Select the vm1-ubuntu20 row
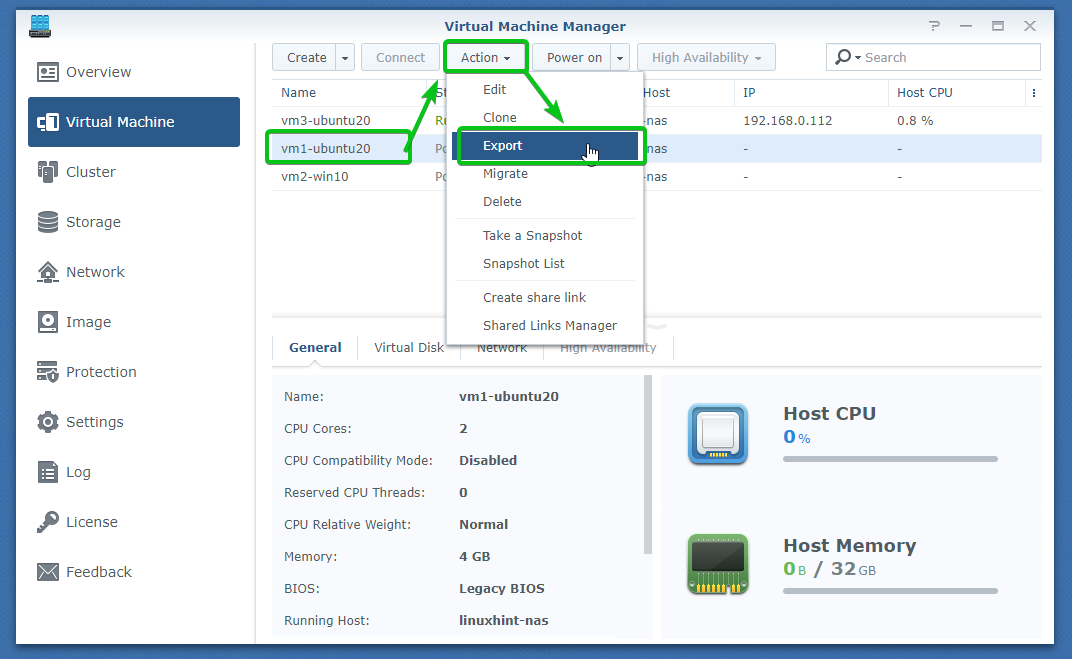 click(x=656, y=148)
